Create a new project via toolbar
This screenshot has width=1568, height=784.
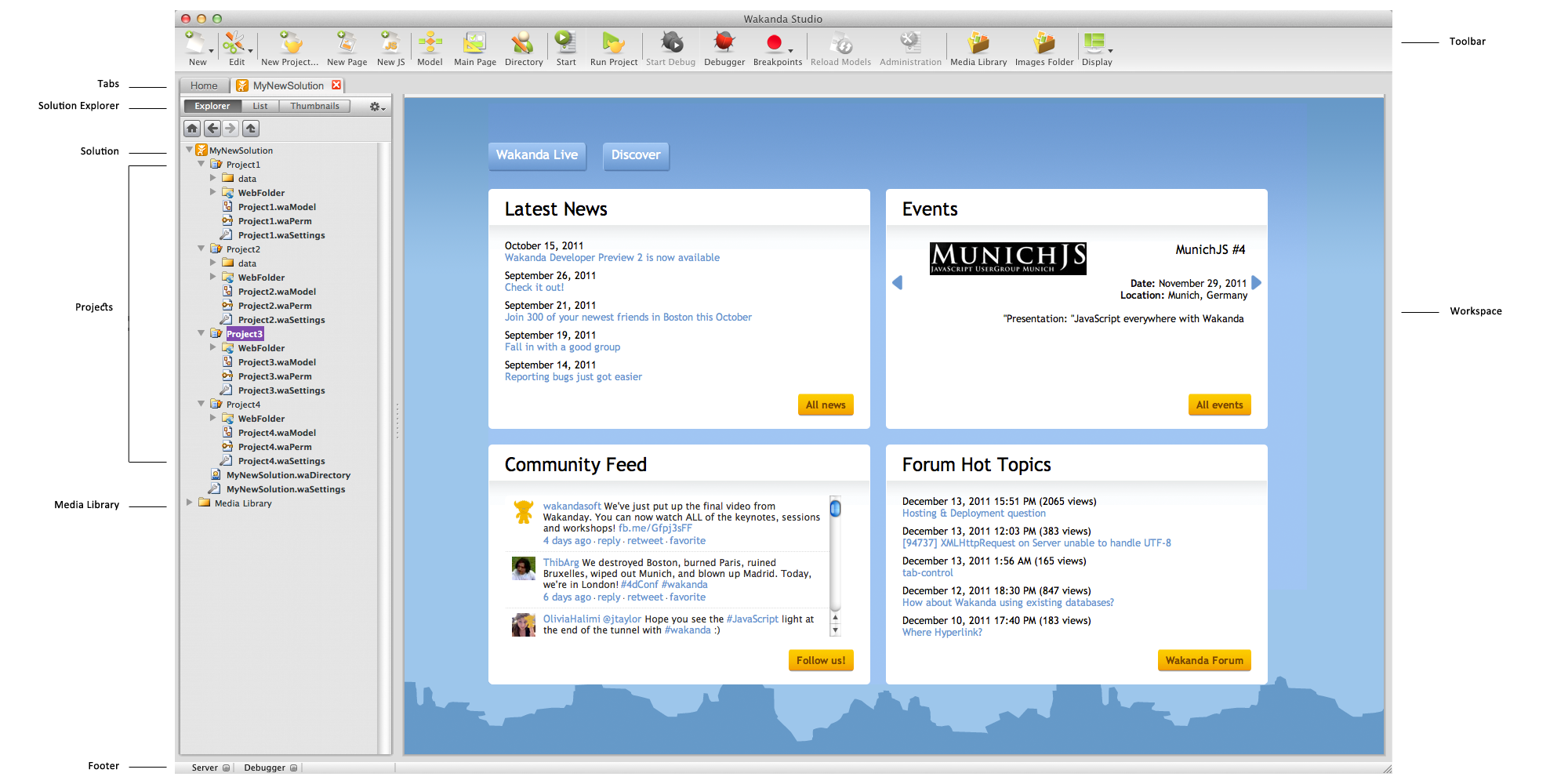coord(290,42)
